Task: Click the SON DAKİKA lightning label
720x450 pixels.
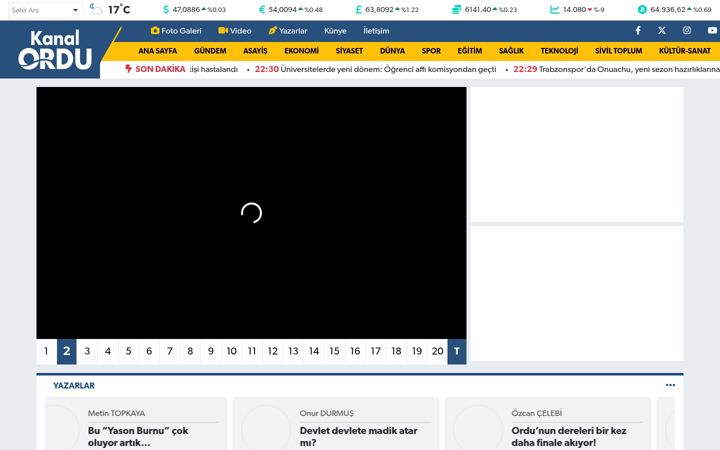Action: (x=155, y=69)
